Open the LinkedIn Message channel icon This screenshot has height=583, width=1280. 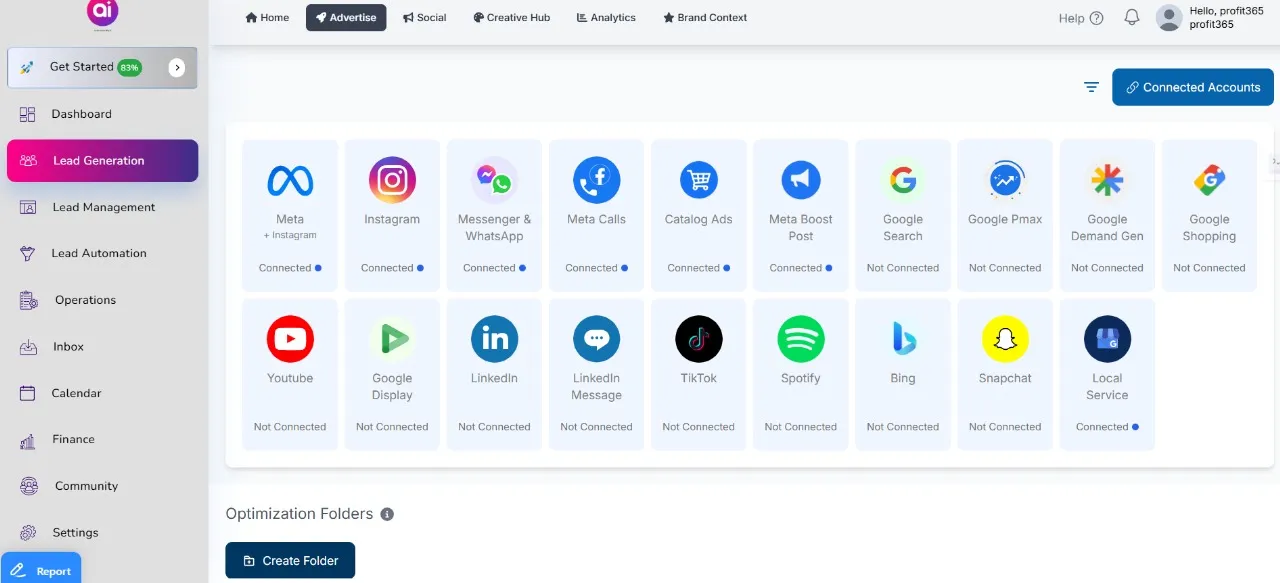pos(596,340)
